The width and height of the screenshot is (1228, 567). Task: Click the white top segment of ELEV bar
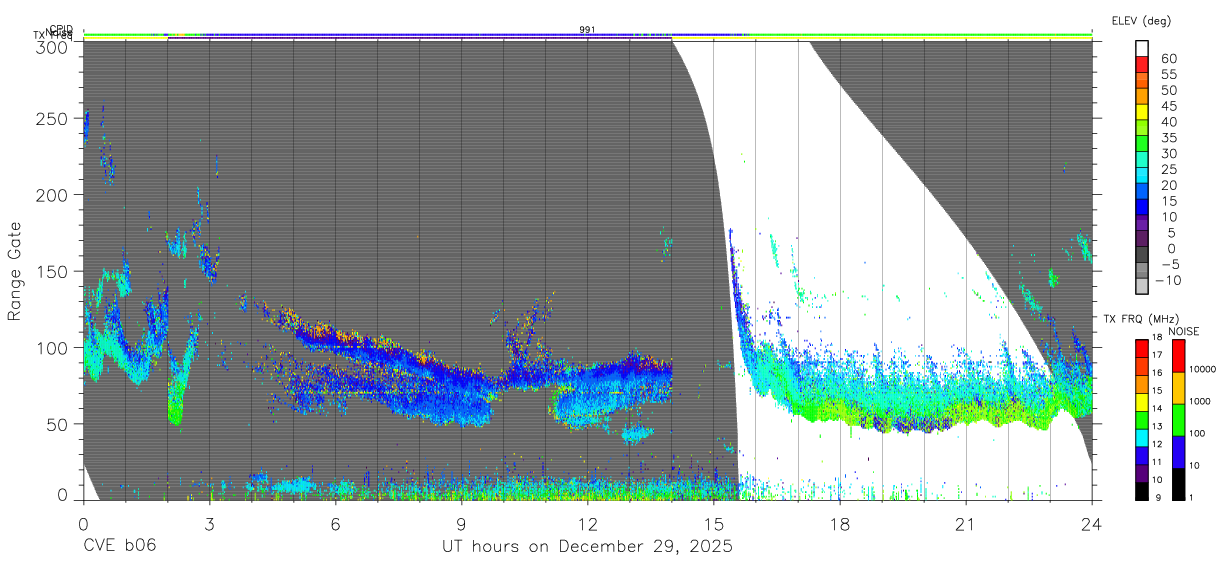pos(1143,49)
